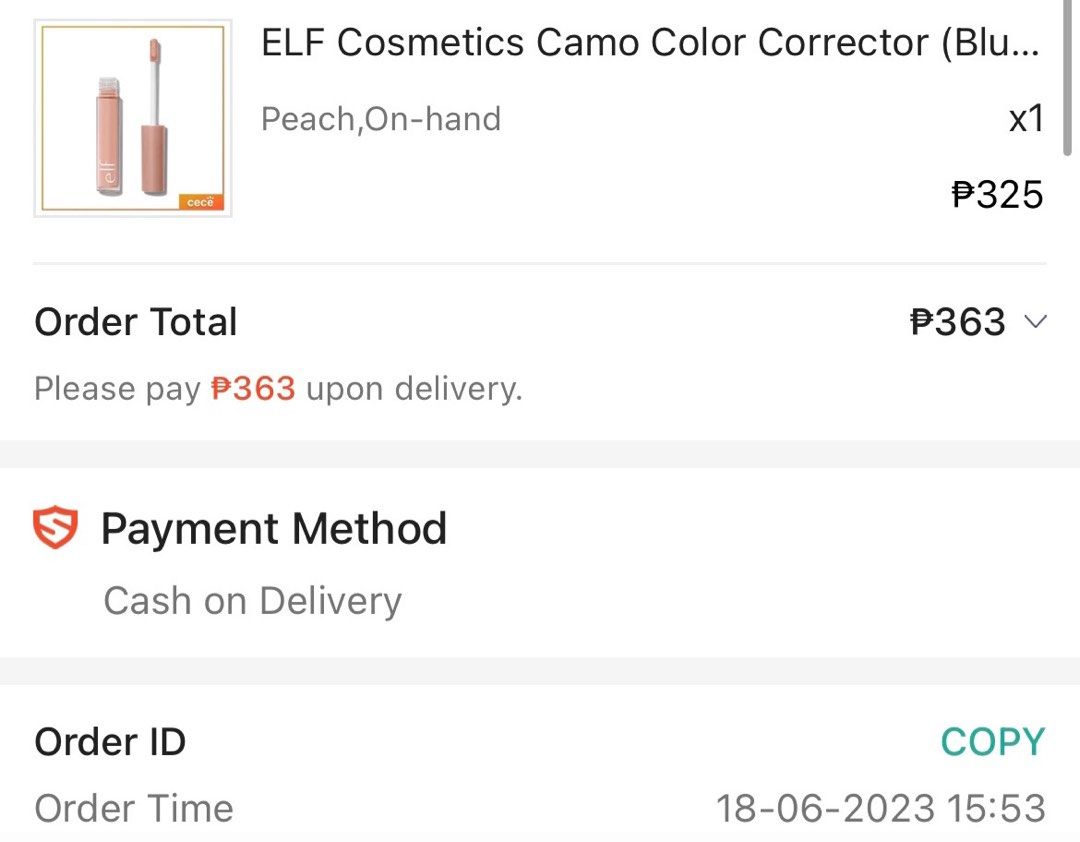Image resolution: width=1080 pixels, height=842 pixels.
Task: Click the red ₱363 payable amount
Action: pyautogui.click(x=252, y=388)
